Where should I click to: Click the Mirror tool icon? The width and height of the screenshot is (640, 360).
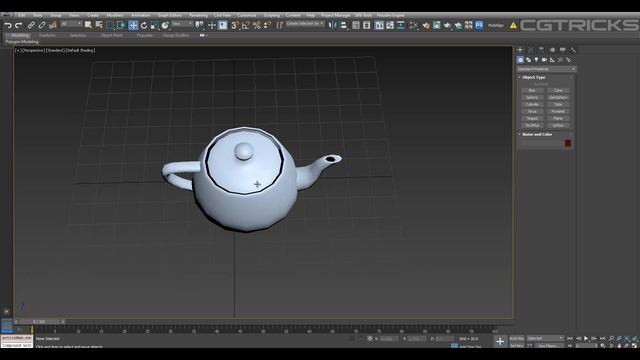(333, 25)
